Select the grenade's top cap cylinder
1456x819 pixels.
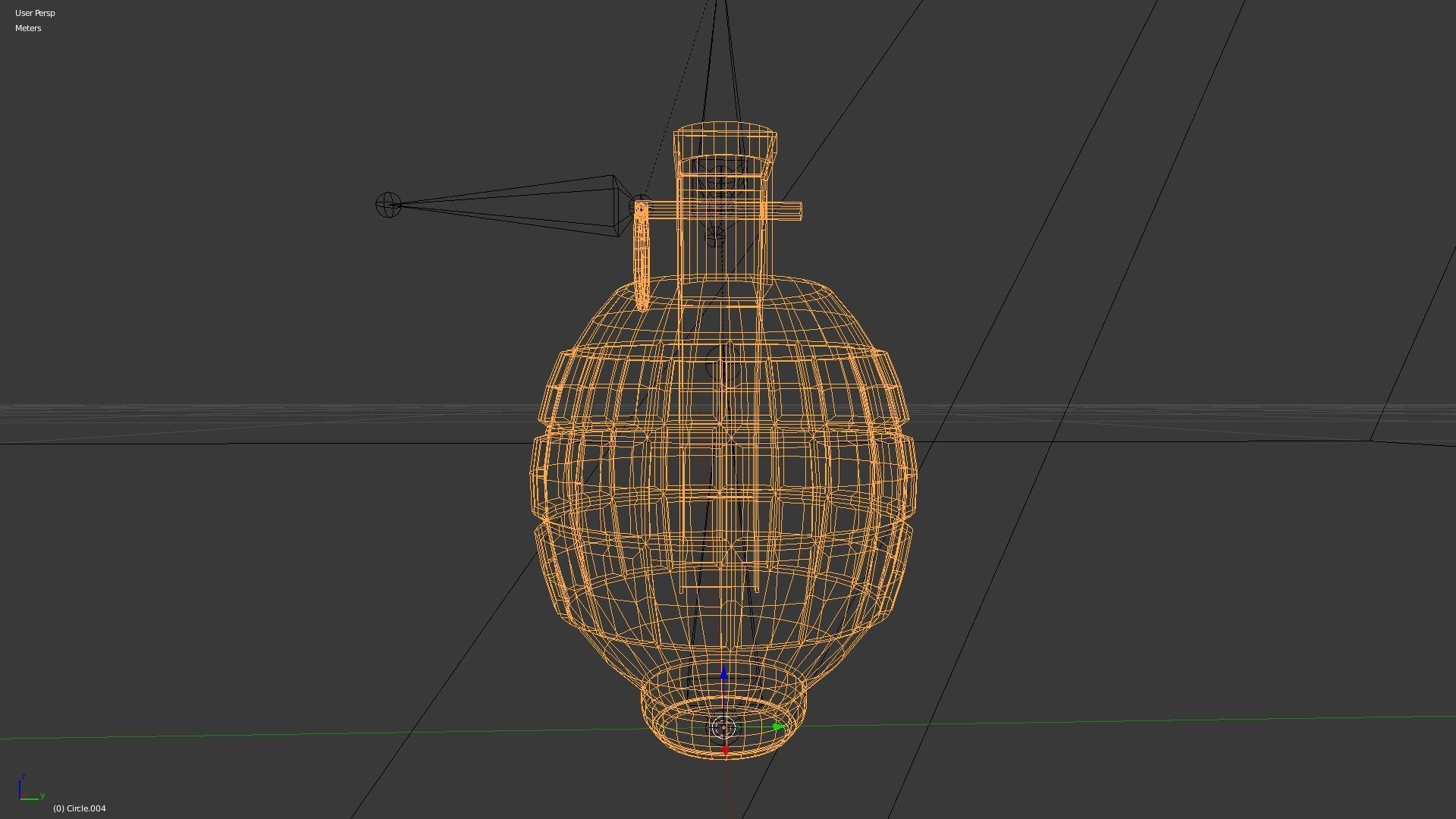[725, 150]
